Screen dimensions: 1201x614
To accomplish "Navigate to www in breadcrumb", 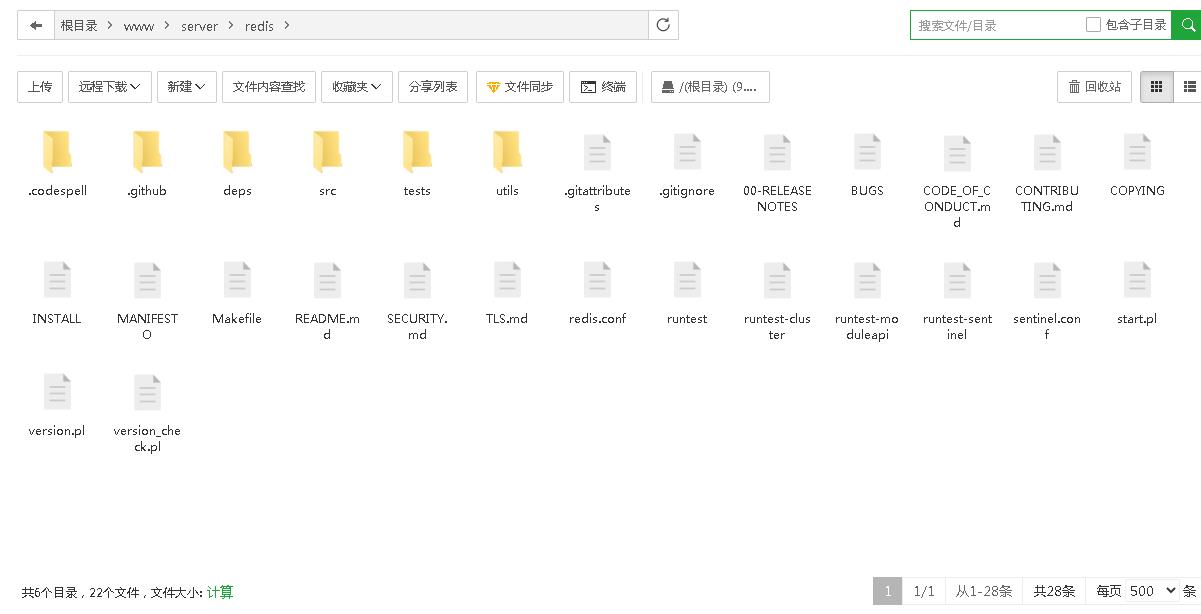I will (139, 26).
